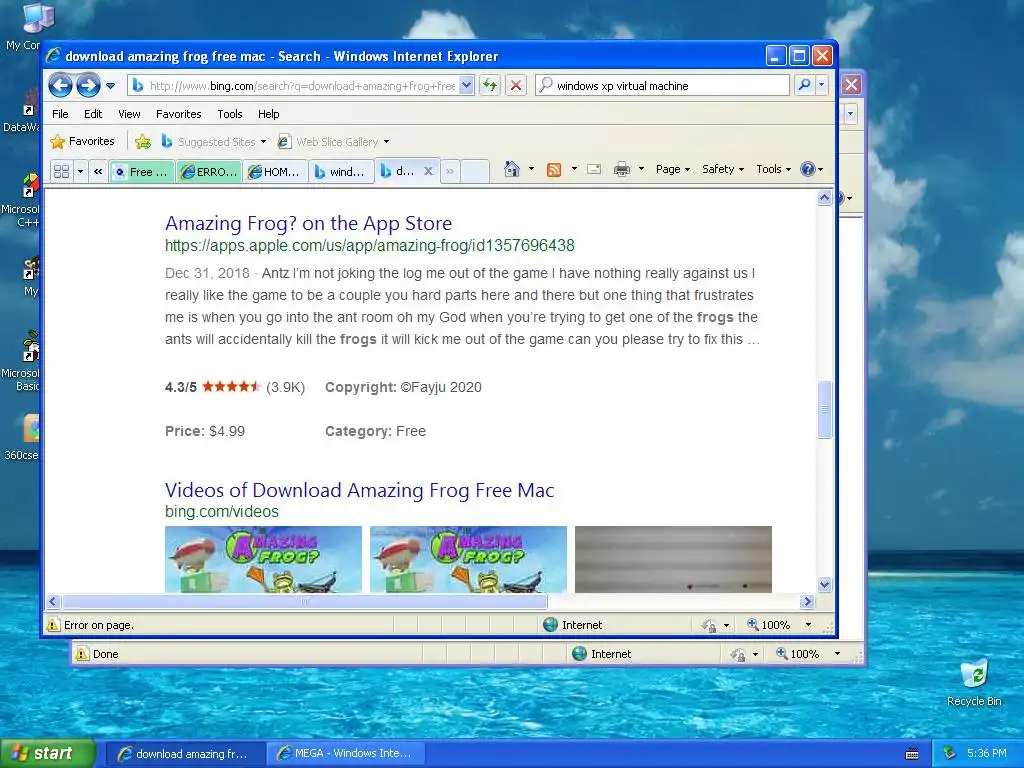Image resolution: width=1024 pixels, height=768 pixels.
Task: Open 'Videos of Download Amazing Frog Free Mac'
Action: 359,490
